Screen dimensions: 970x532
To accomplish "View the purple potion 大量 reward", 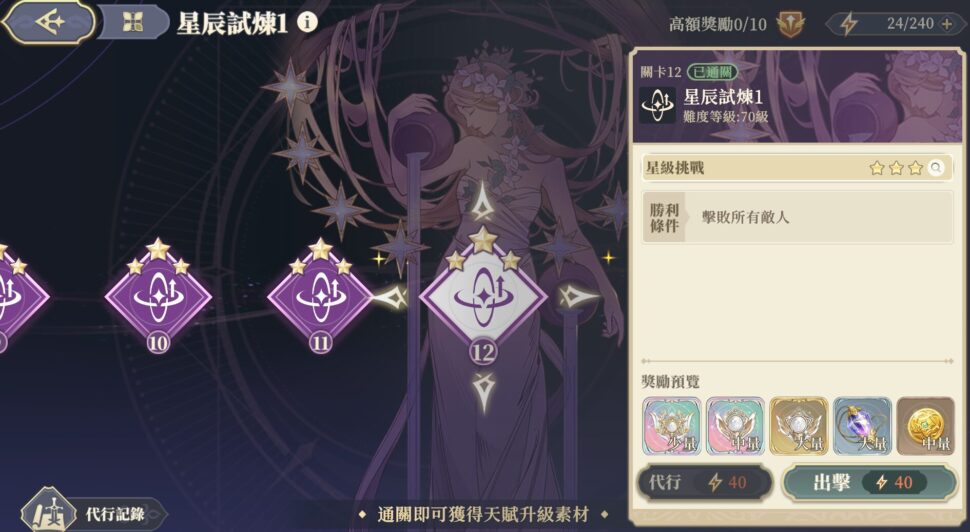I will click(862, 426).
